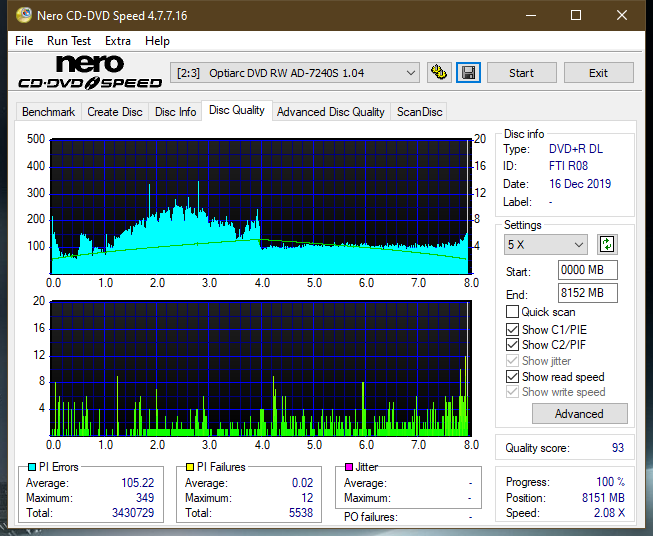Toggle the Quick scan checkbox
Image resolution: width=653 pixels, height=536 pixels.
tap(512, 312)
